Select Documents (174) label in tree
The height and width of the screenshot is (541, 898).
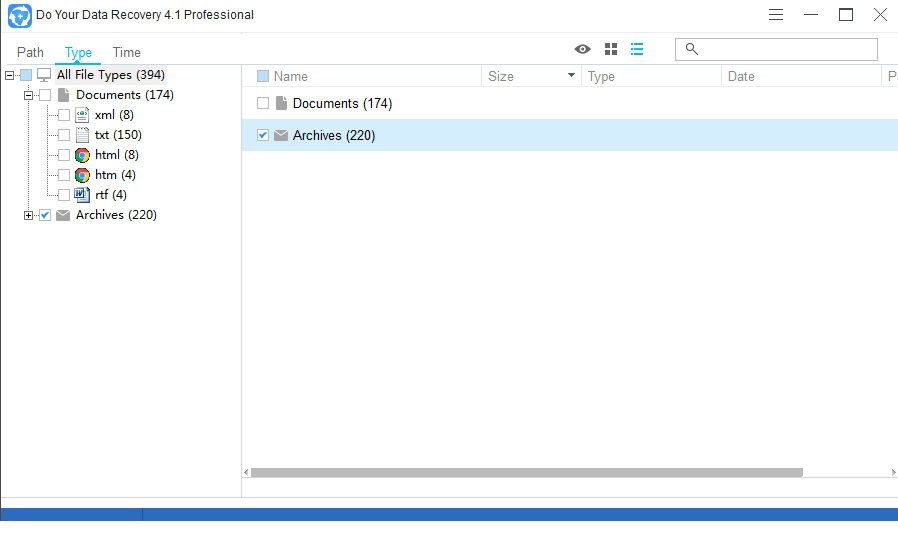125,95
